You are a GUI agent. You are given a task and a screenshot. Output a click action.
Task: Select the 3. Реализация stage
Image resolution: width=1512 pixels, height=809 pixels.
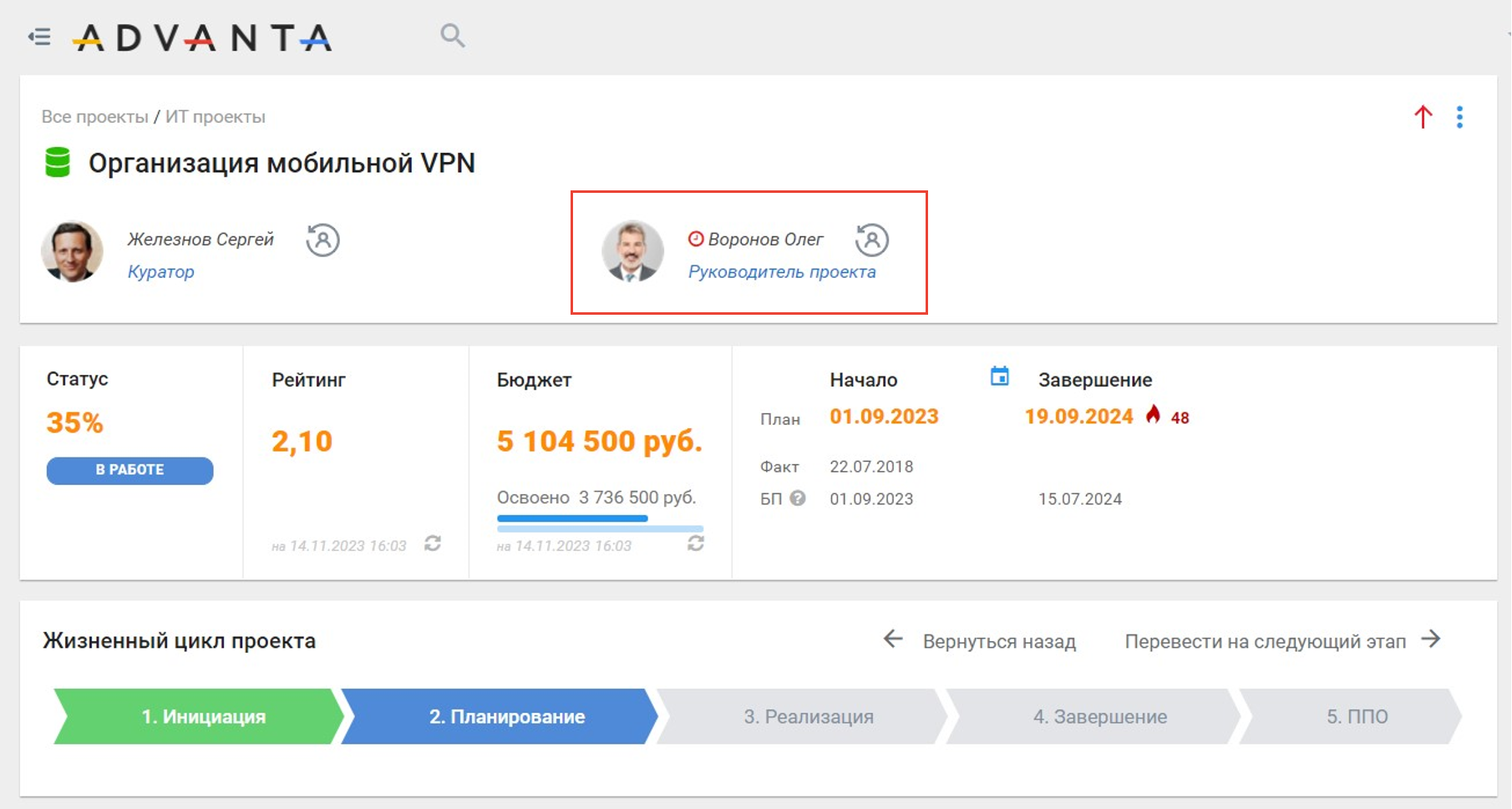(x=807, y=716)
